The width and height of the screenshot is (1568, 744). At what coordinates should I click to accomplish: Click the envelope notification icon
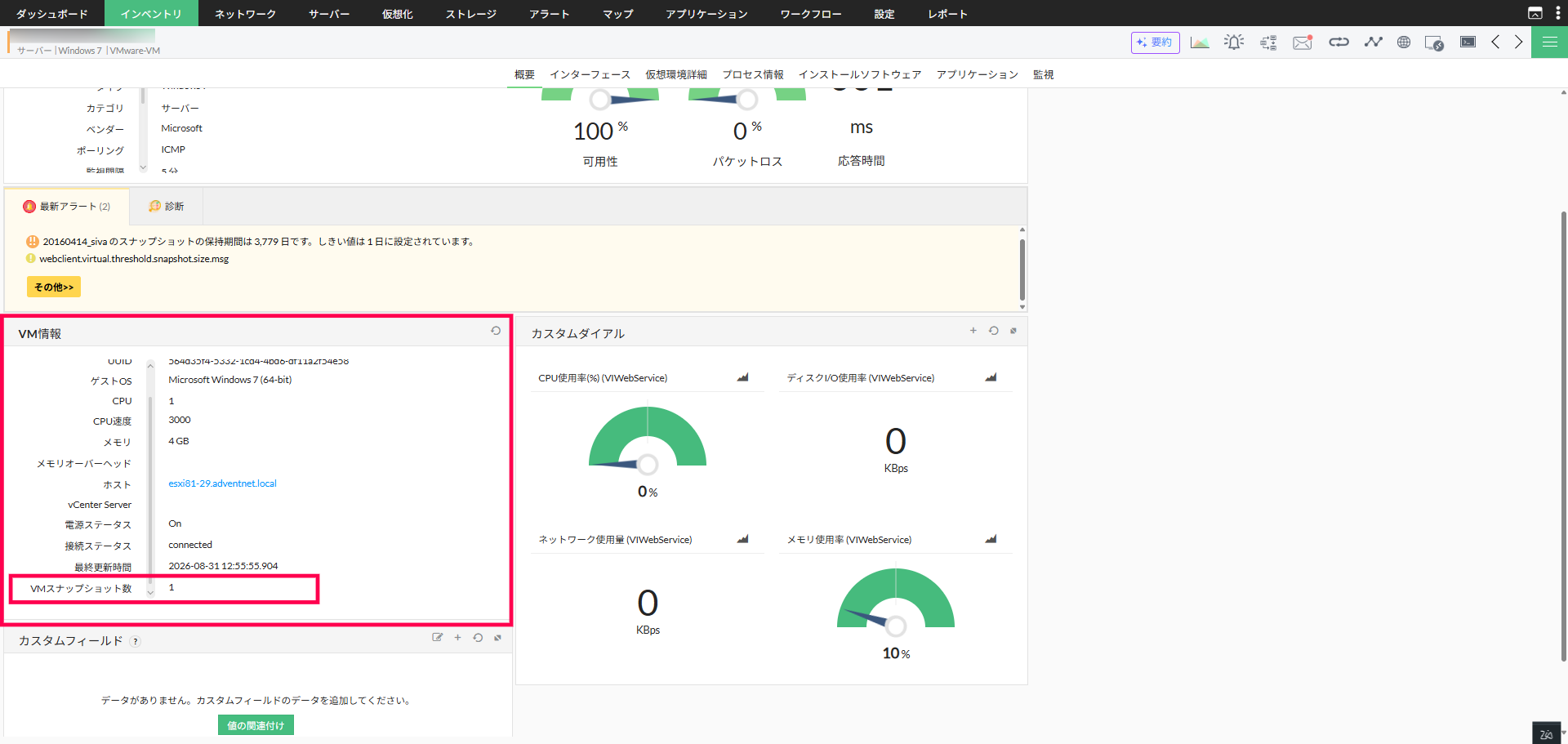[1303, 42]
